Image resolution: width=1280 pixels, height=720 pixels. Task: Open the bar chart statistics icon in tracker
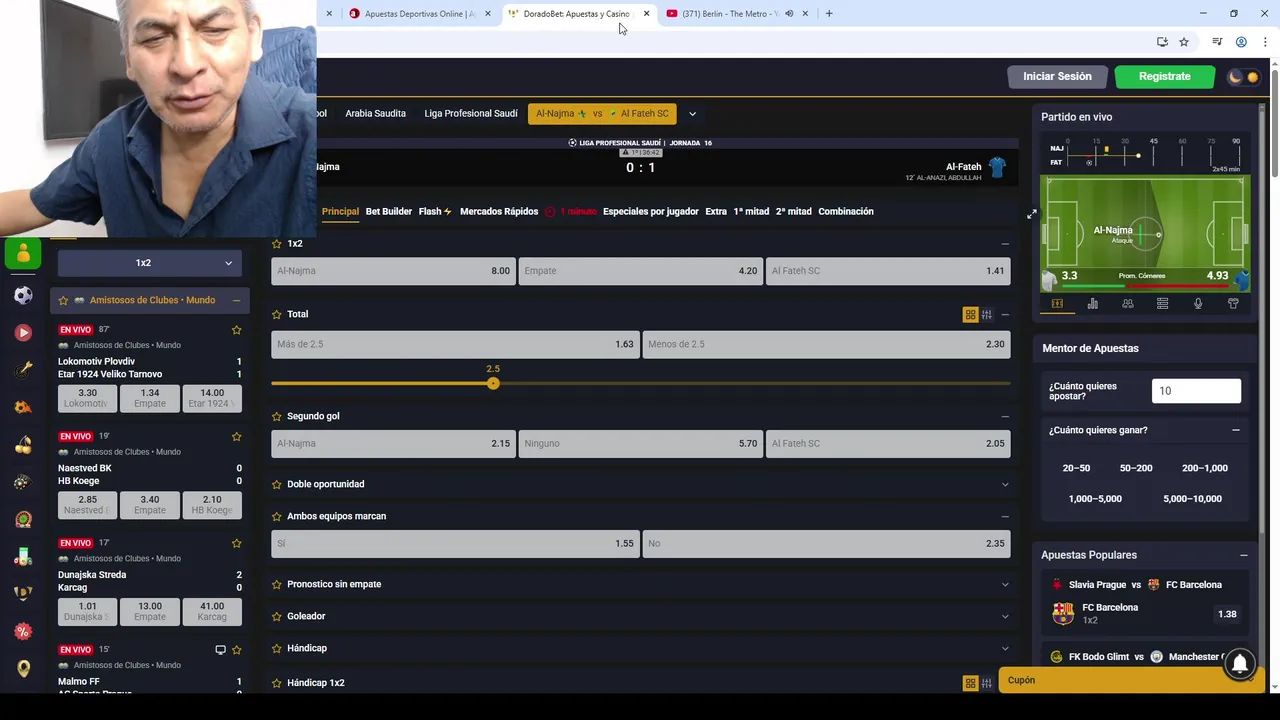tap(1092, 304)
